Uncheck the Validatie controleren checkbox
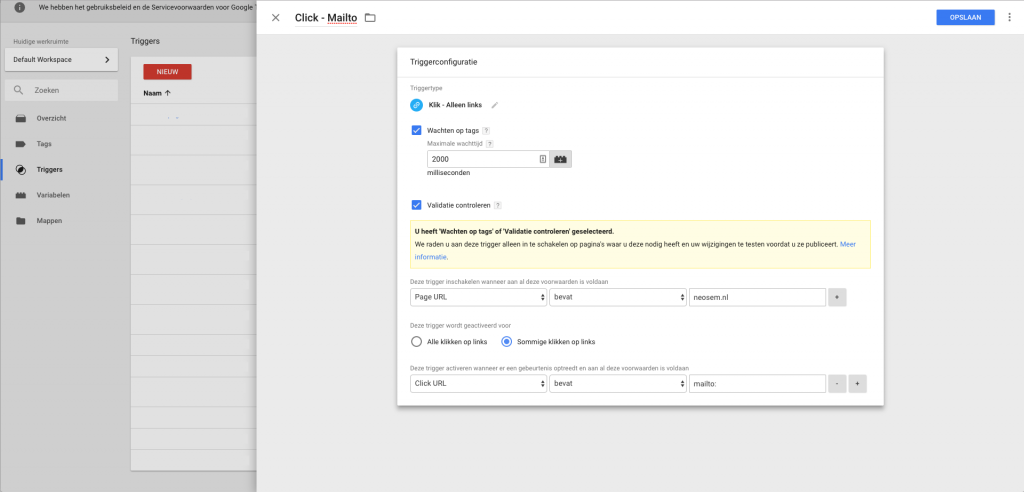1024x492 pixels. point(416,205)
